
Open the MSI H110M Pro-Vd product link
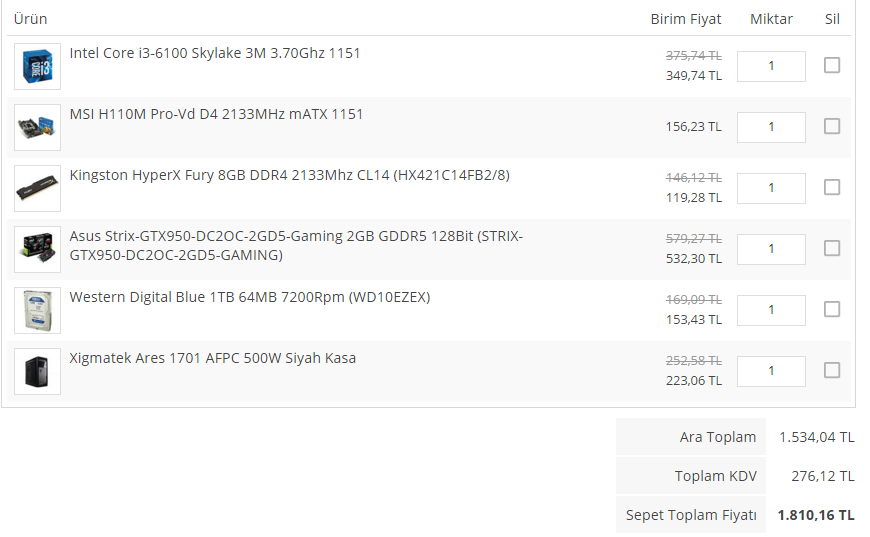point(216,114)
